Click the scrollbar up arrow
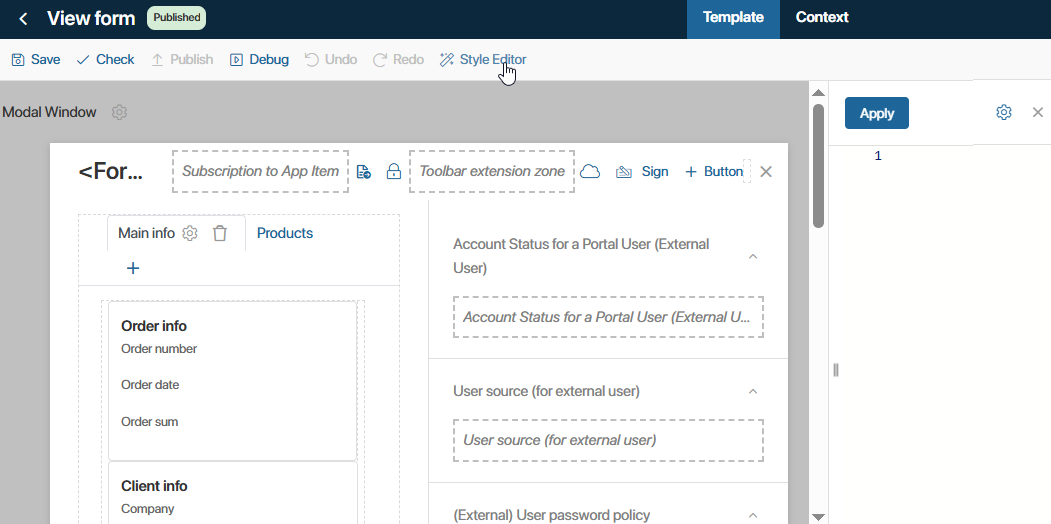This screenshot has height=524, width=1051. 818,91
